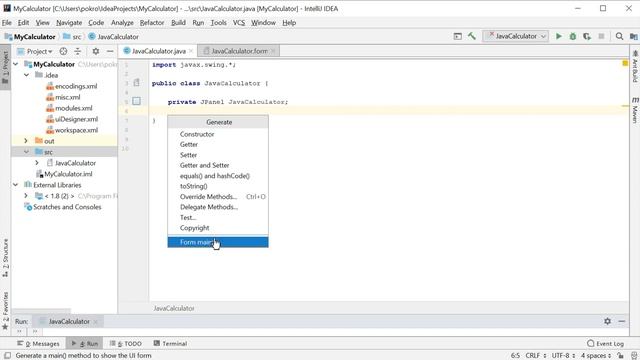Open the Build menu

click(178, 23)
